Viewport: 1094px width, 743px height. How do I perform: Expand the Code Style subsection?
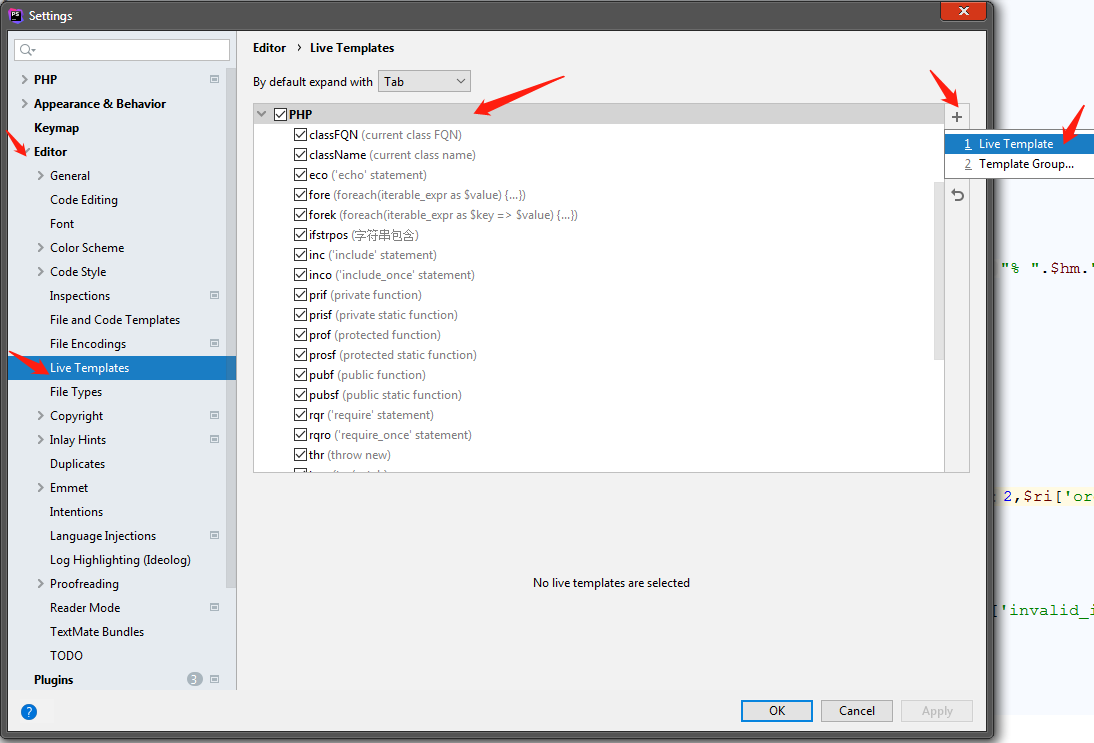(40, 271)
